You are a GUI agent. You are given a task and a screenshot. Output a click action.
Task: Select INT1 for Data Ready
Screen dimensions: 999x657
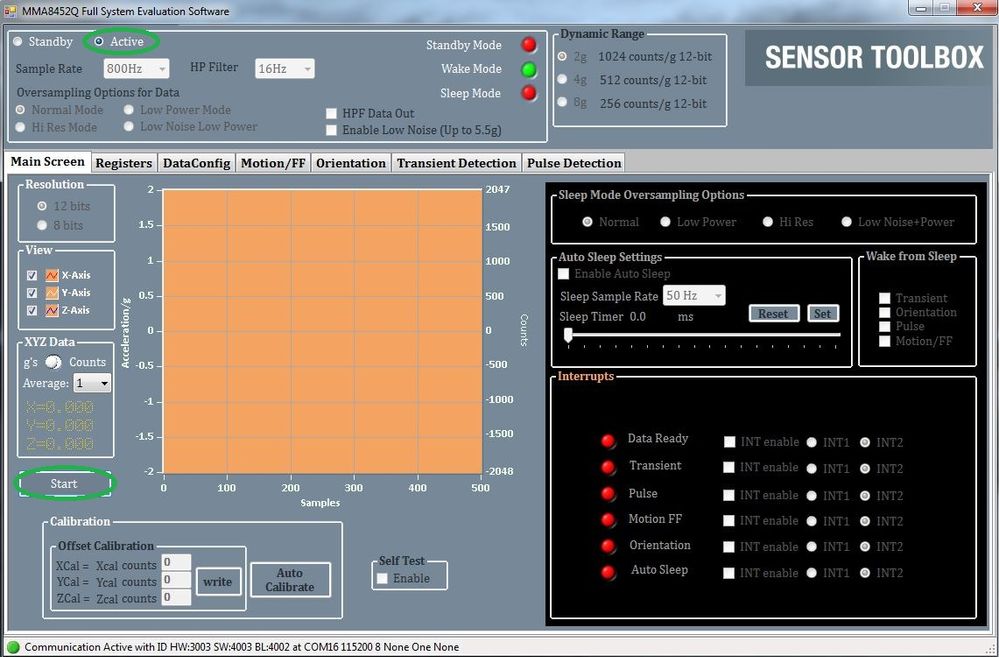pos(812,442)
